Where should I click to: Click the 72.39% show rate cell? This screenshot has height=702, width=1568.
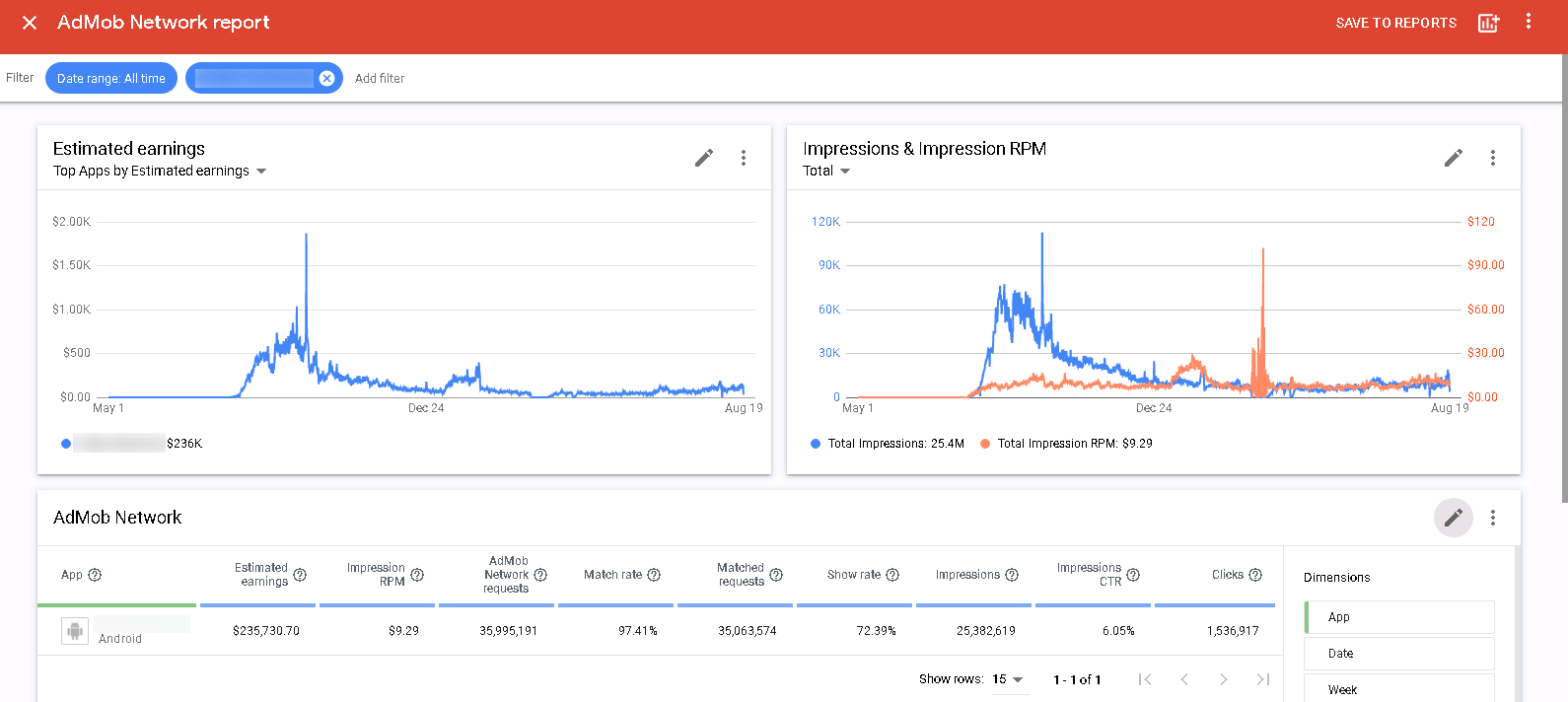point(877,631)
